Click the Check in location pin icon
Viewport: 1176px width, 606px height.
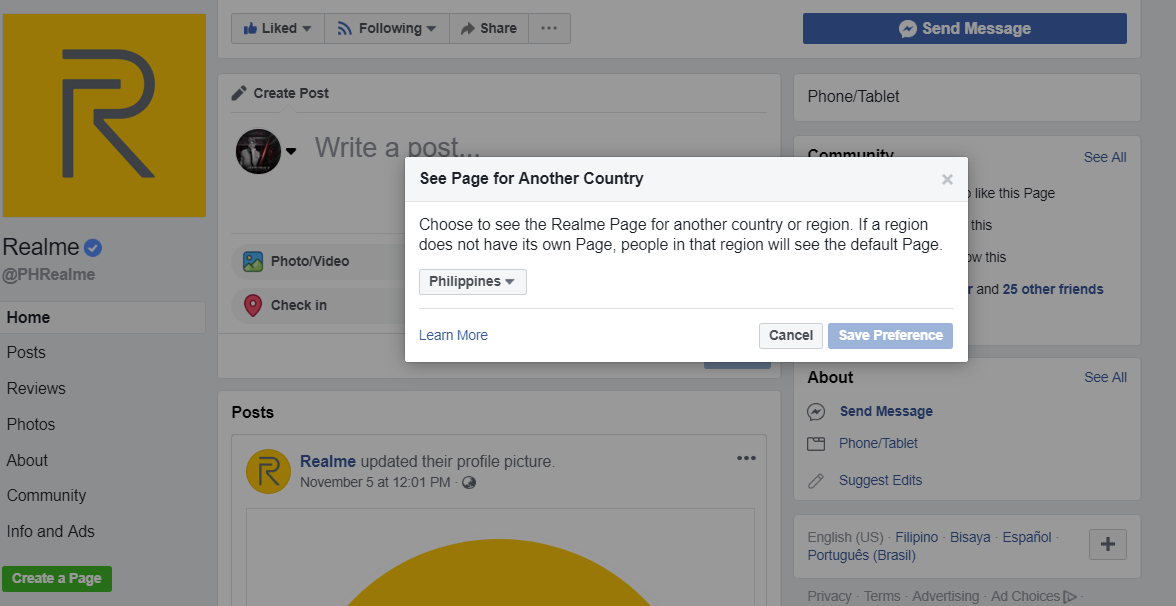coord(253,305)
